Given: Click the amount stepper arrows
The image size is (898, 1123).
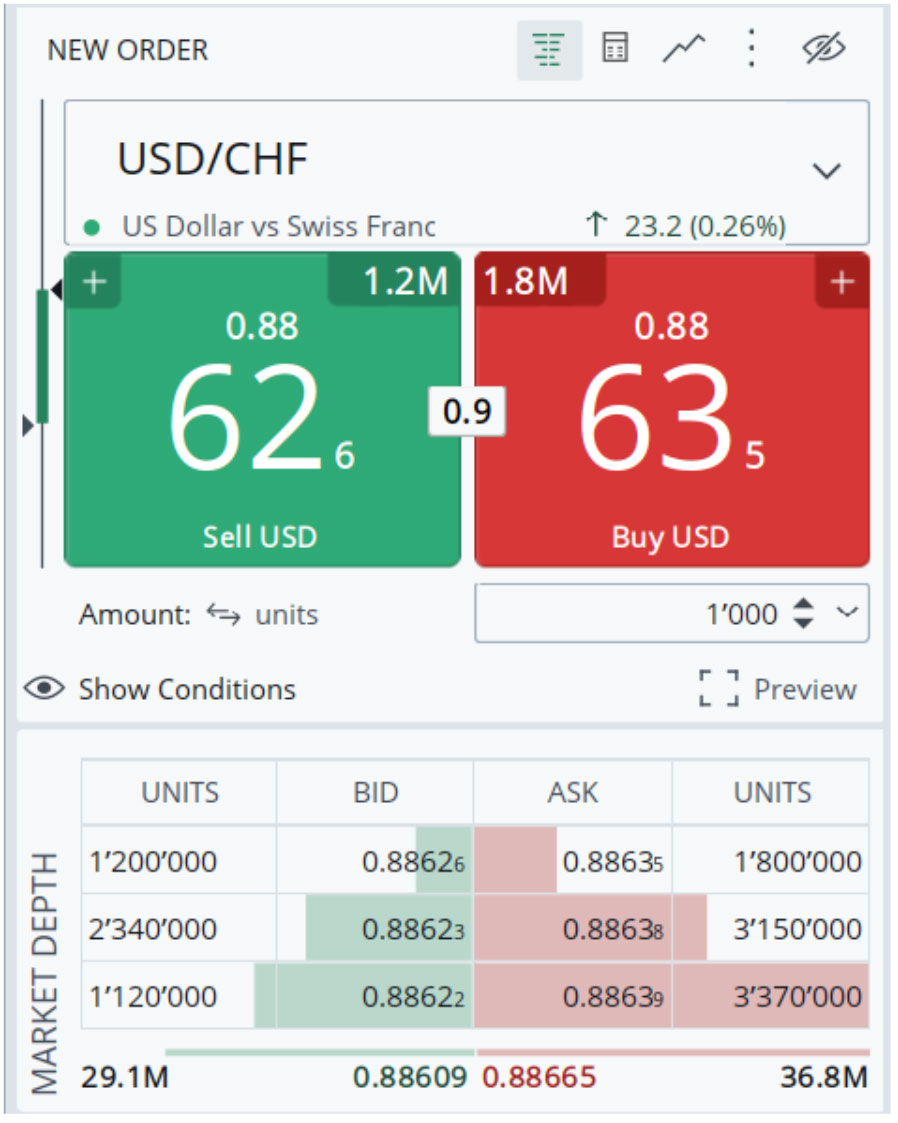Looking at the screenshot, I should pyautogui.click(x=803, y=614).
